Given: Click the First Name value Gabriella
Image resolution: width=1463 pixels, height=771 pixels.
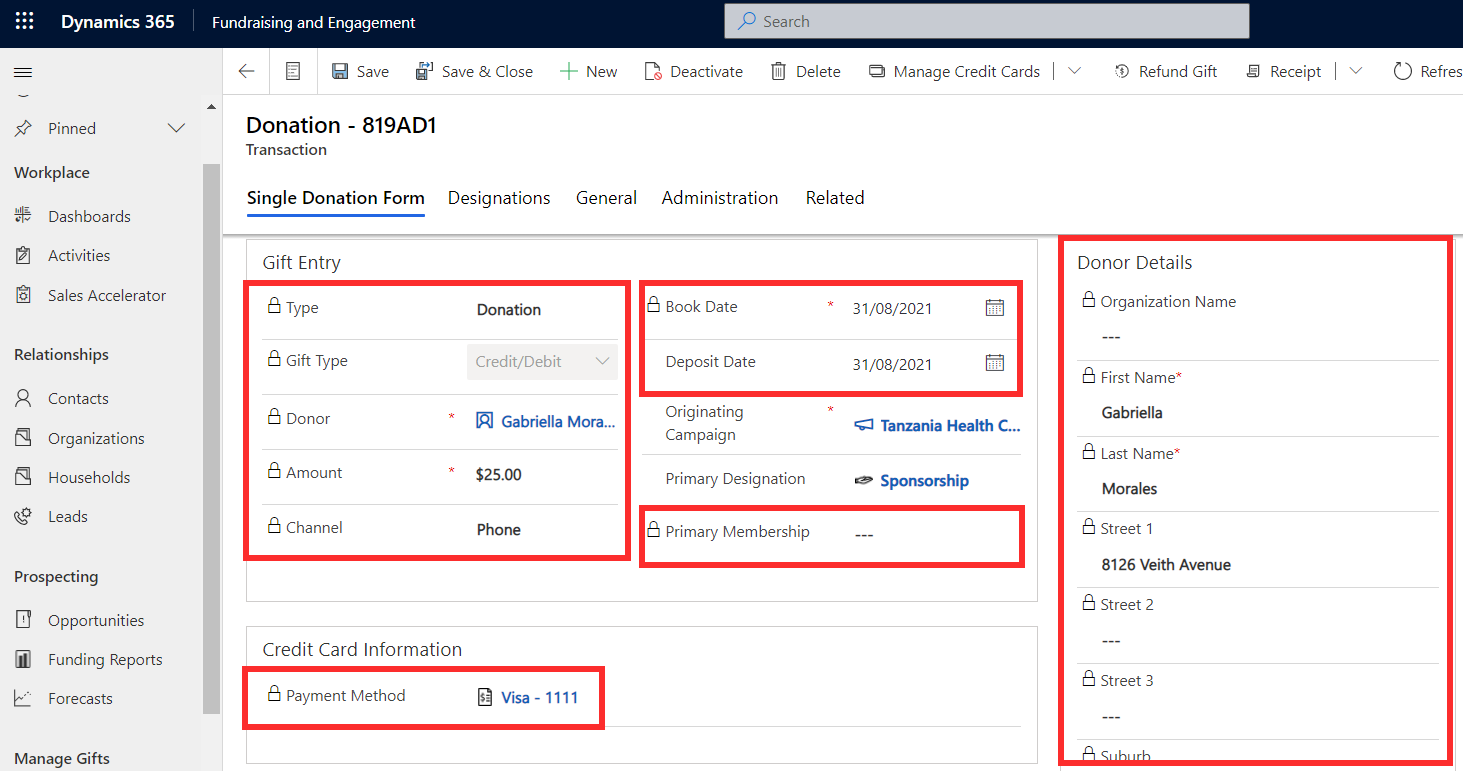Looking at the screenshot, I should [1132, 412].
